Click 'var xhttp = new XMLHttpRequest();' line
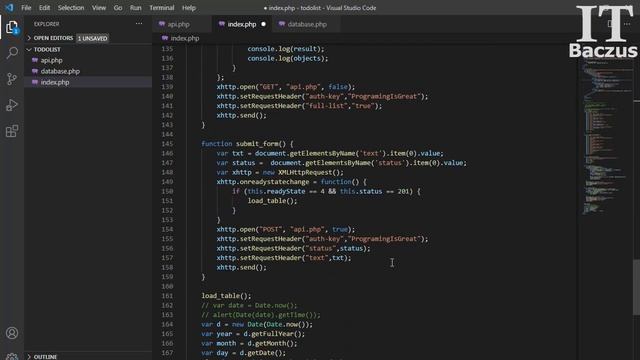Image resolution: width=640 pixels, height=360 pixels. [280, 172]
